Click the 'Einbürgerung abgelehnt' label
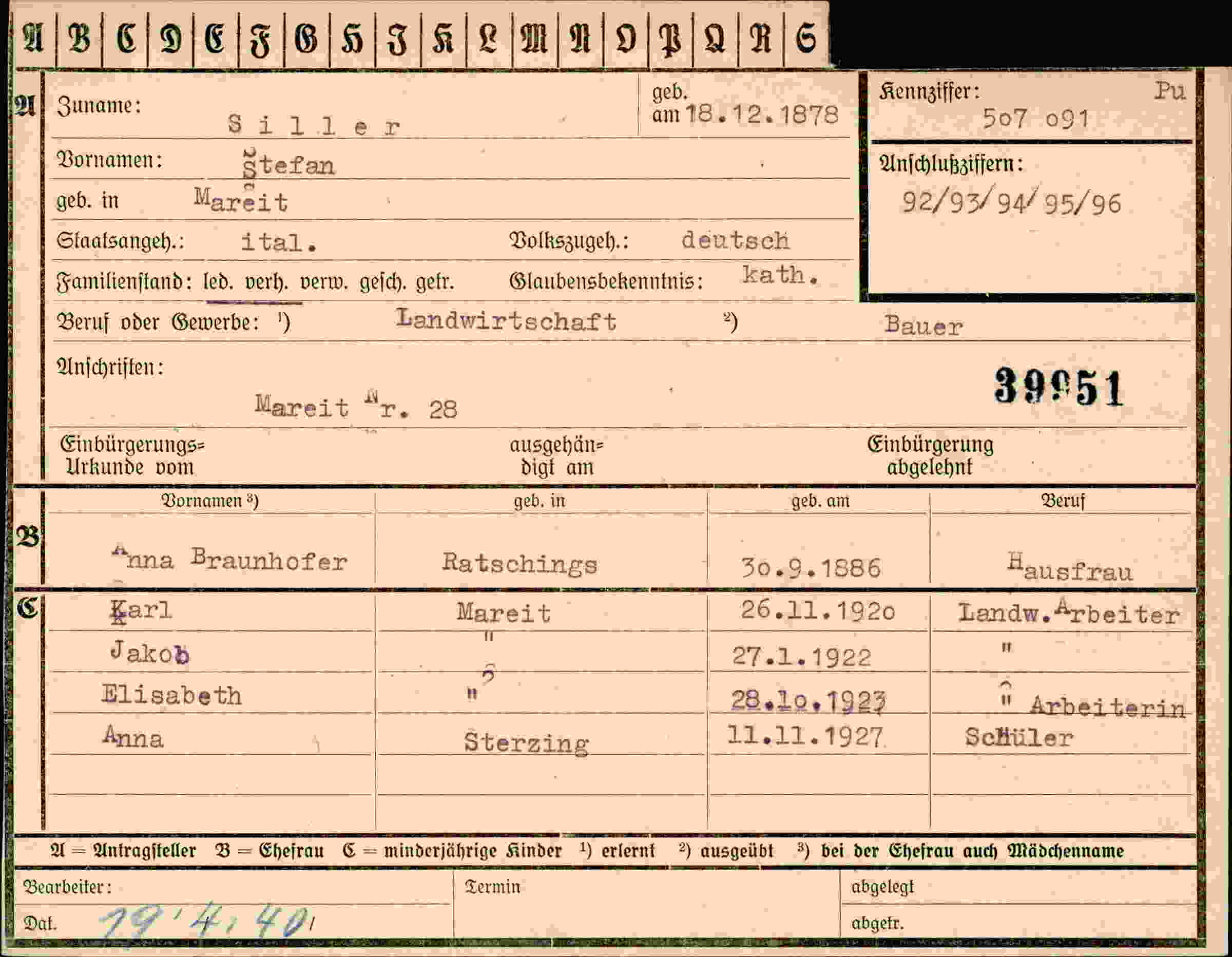This screenshot has width=1232, height=957. pos(930,455)
